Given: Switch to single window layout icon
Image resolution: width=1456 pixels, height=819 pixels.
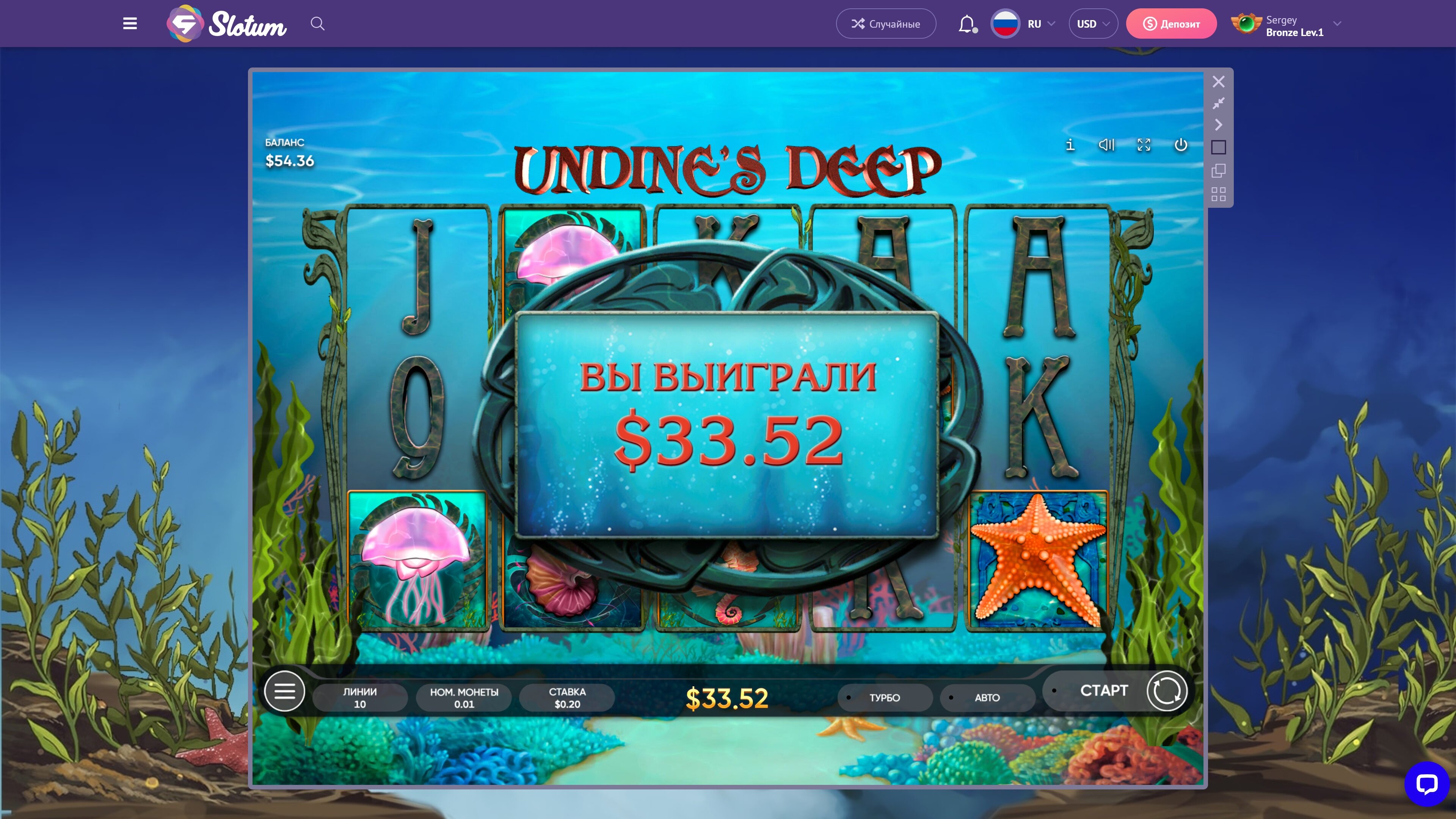Looking at the screenshot, I should pos(1219,147).
